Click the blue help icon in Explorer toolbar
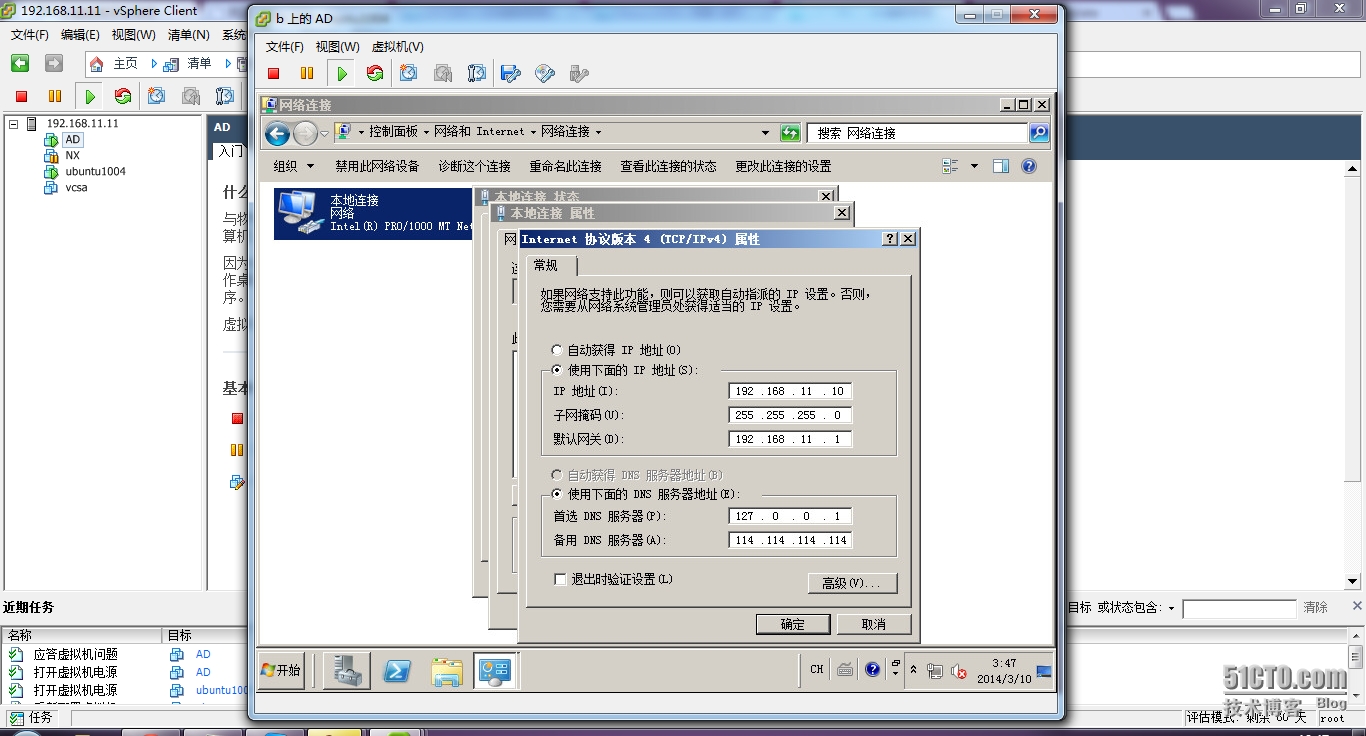This screenshot has height=736, width=1366. [1029, 166]
